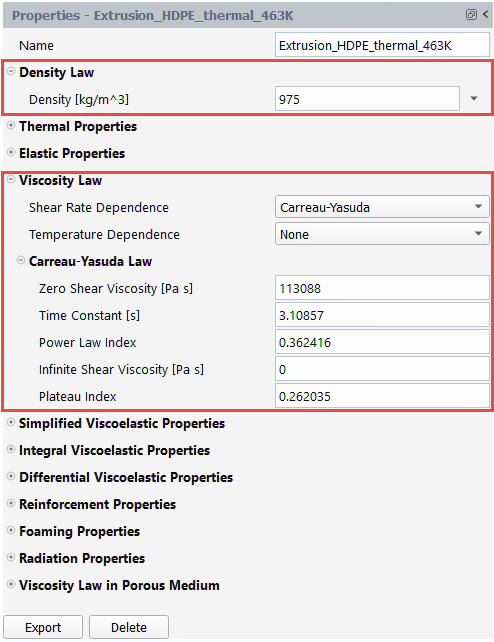Click the Power Law Index value field
The height and width of the screenshot is (642, 494).
pyautogui.click(x=382, y=342)
